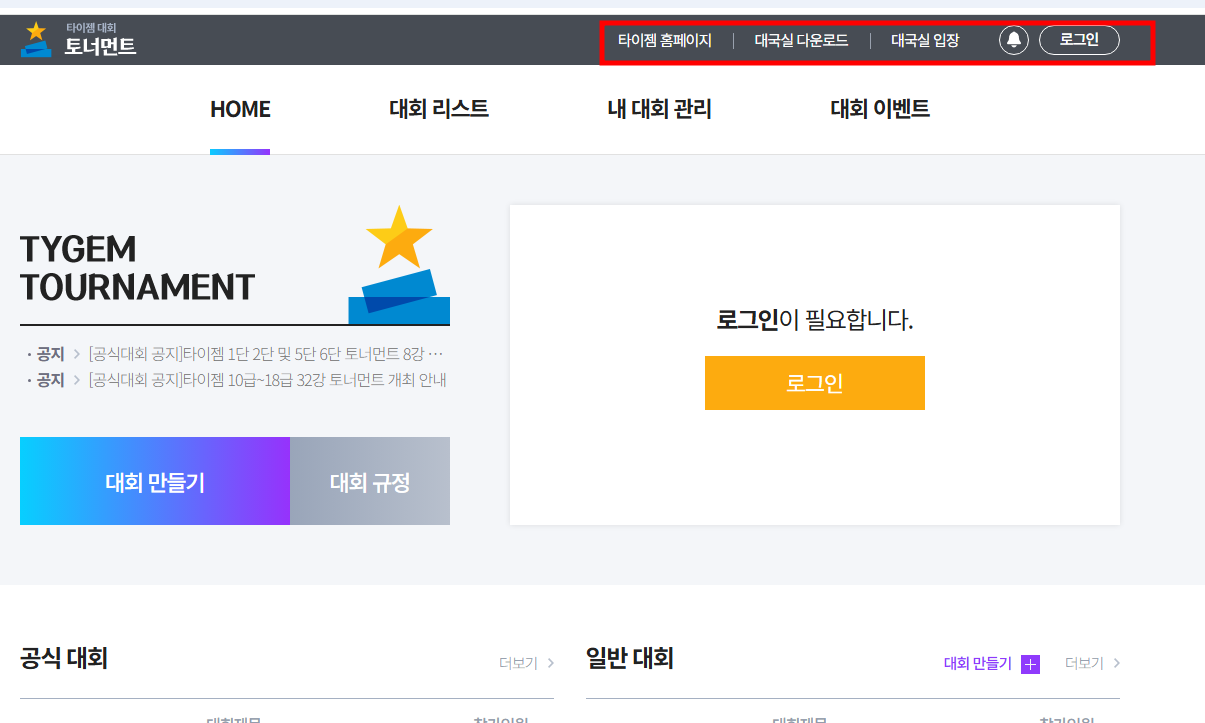The width and height of the screenshot is (1205, 723).
Task: Select the HOME tab
Action: tap(240, 110)
